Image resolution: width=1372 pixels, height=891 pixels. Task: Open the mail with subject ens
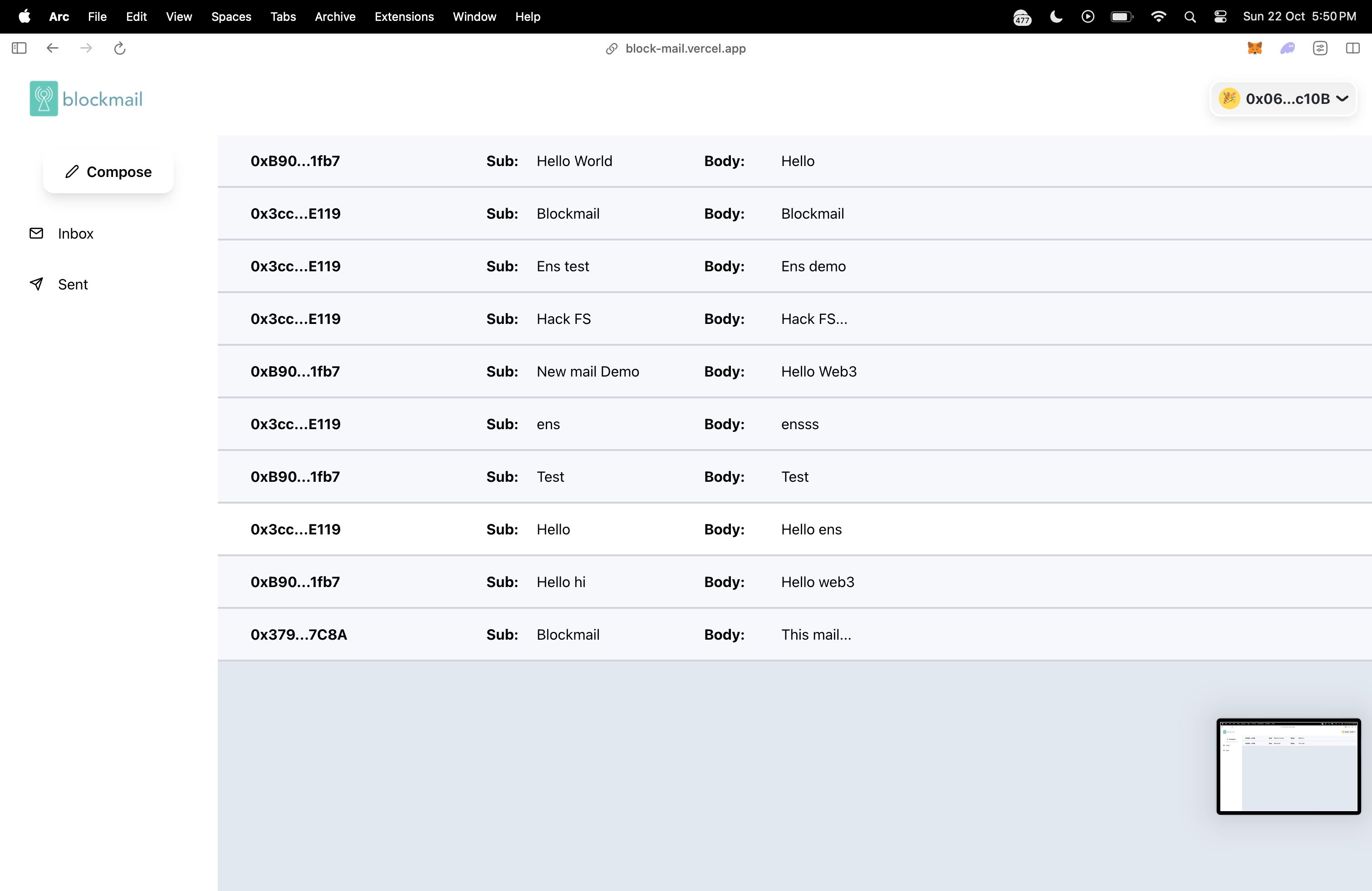pos(794,424)
